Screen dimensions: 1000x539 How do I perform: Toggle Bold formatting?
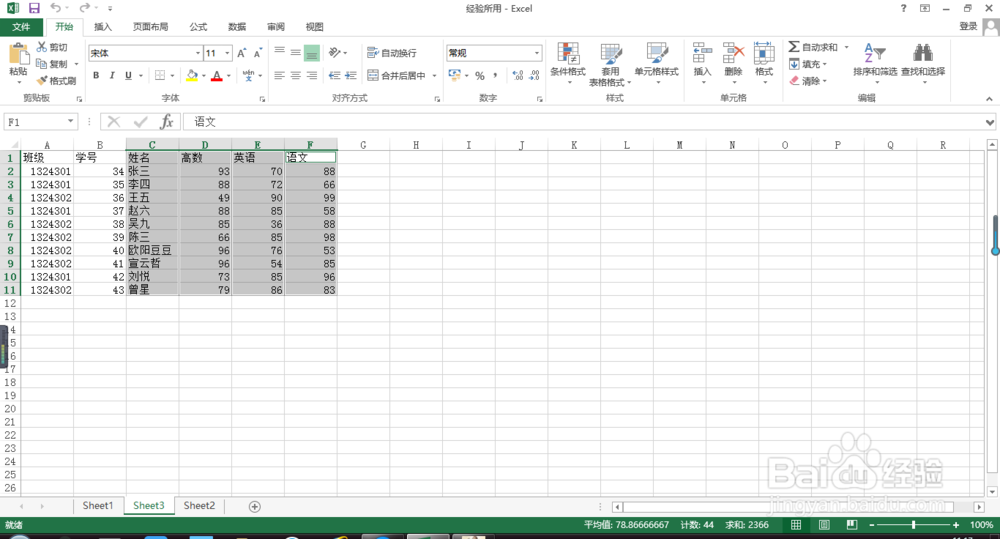point(96,75)
